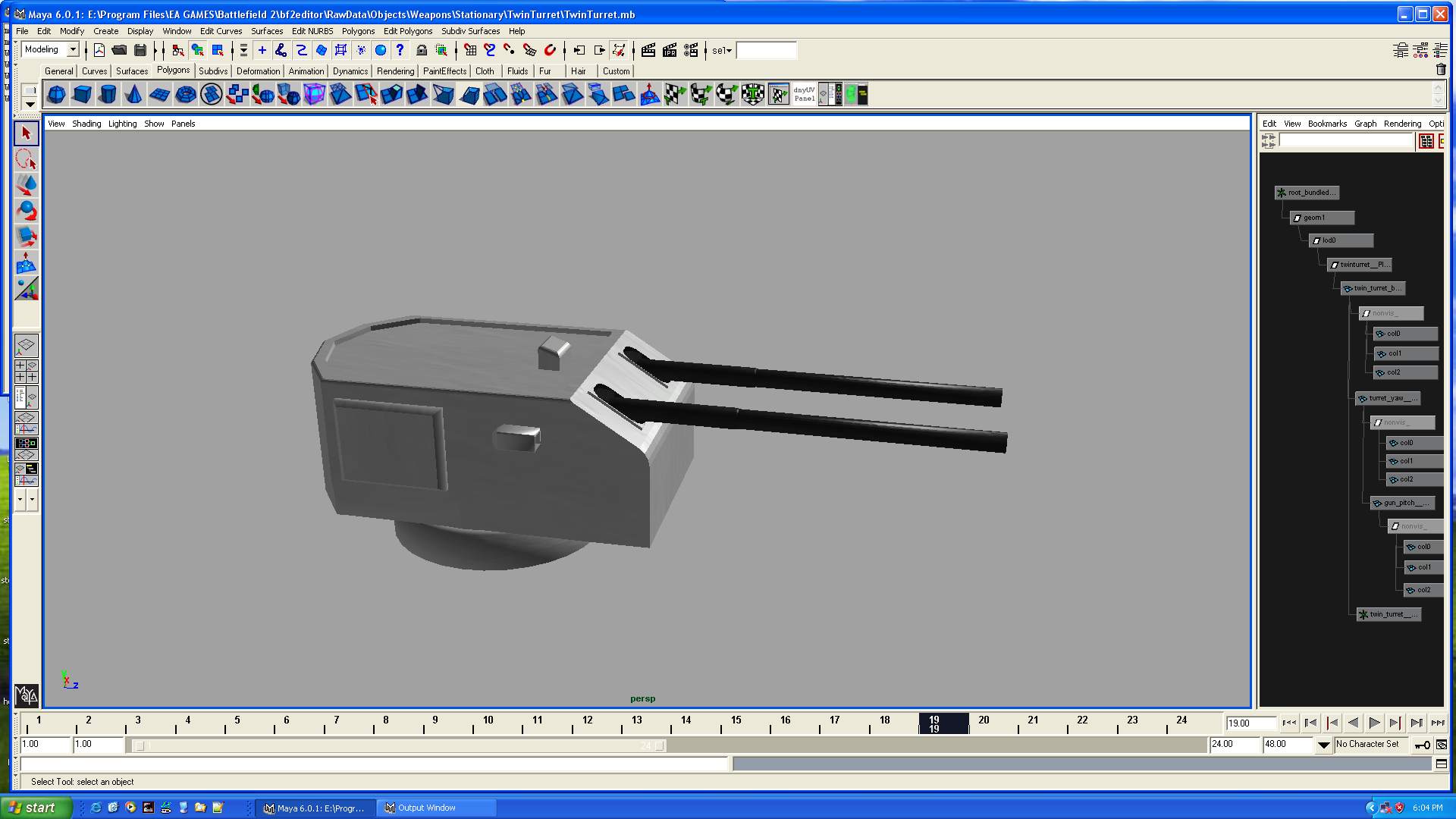Click the current frame 19.00 field
The width and height of the screenshot is (1456, 819).
[1251, 723]
